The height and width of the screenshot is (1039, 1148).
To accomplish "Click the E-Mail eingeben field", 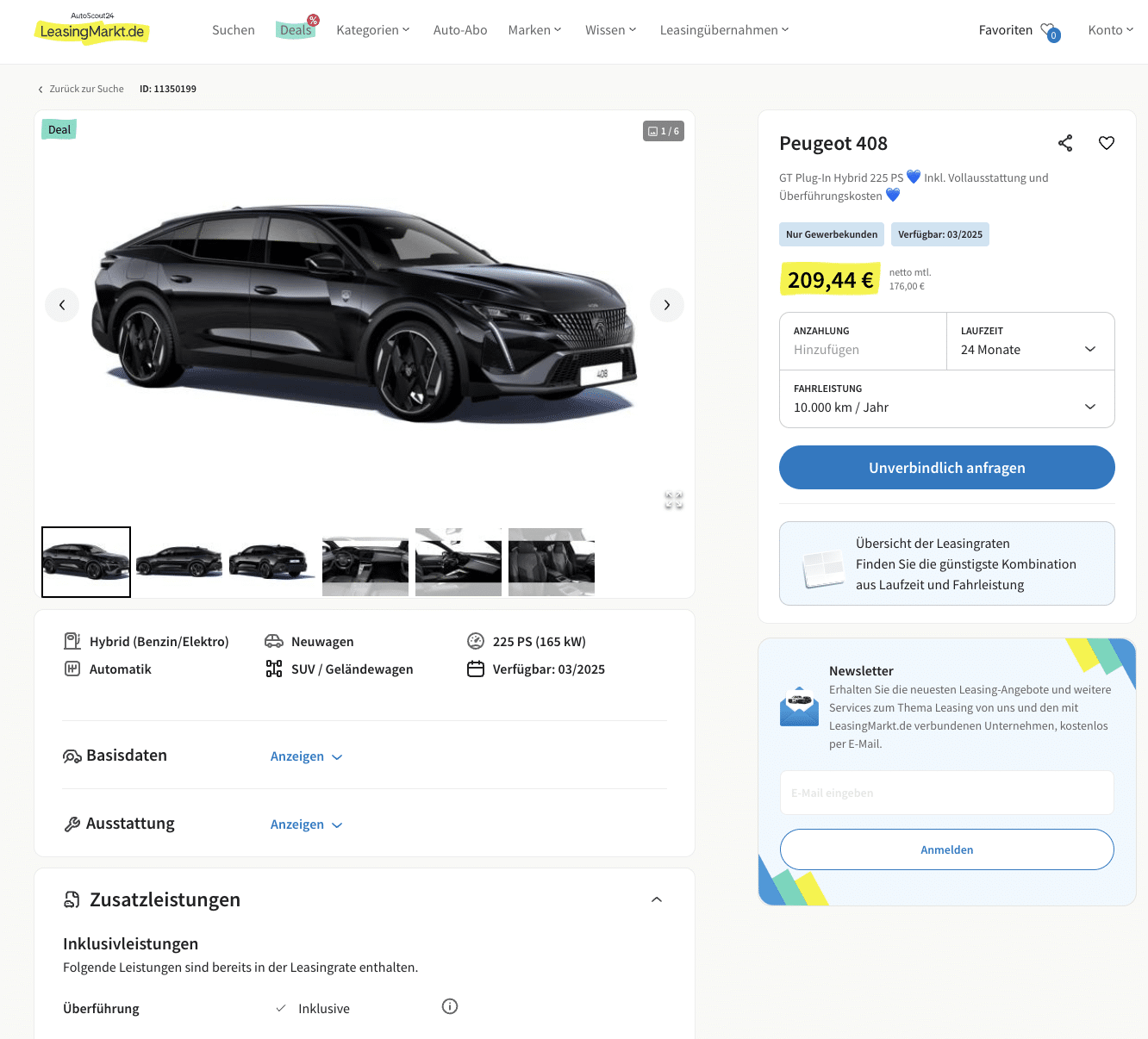I will 947,793.
